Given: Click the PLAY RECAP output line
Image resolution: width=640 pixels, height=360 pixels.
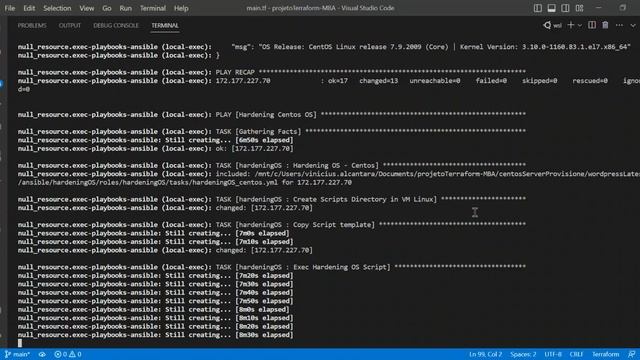Looking at the screenshot, I should [x=272, y=72].
